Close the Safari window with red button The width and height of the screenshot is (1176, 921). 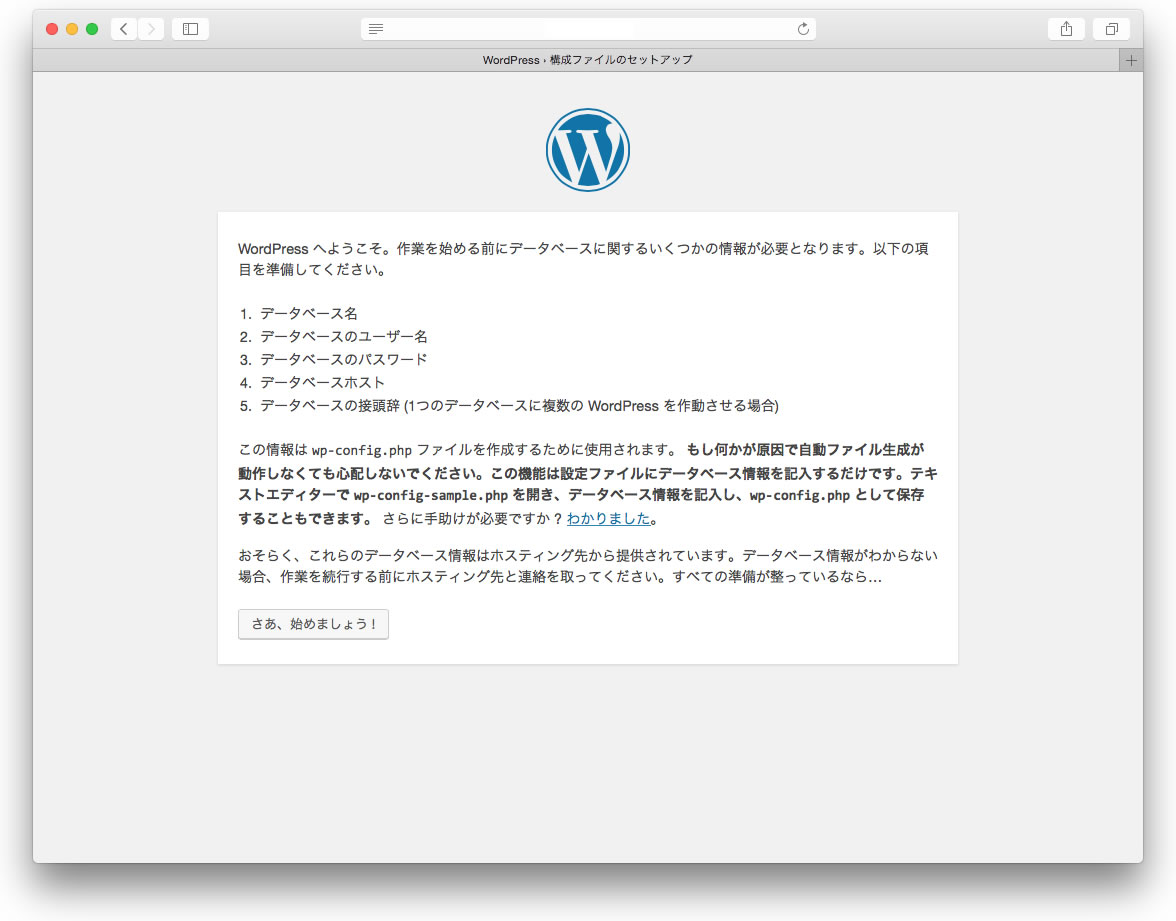(x=52, y=29)
